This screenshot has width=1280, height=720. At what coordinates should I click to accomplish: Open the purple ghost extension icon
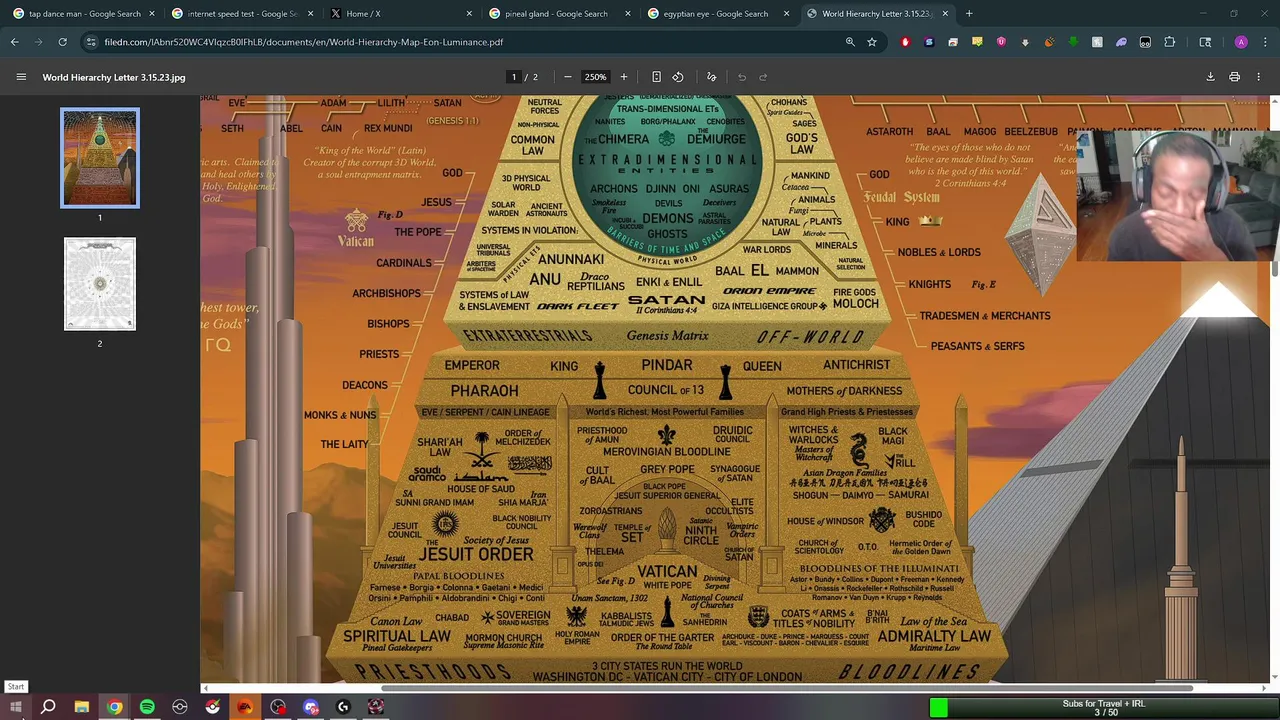[x=1121, y=42]
